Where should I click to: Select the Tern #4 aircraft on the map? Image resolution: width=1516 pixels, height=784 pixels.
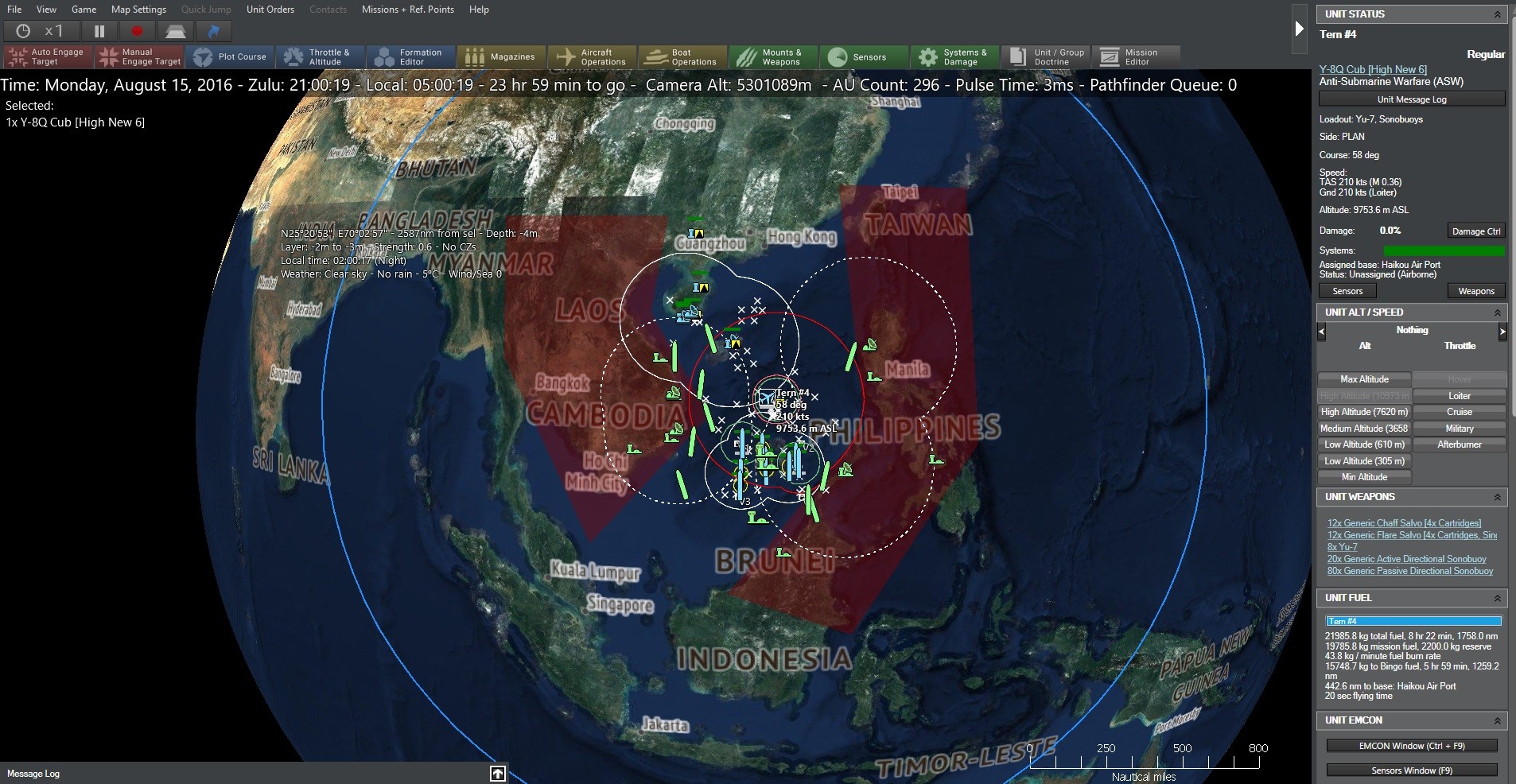click(766, 395)
